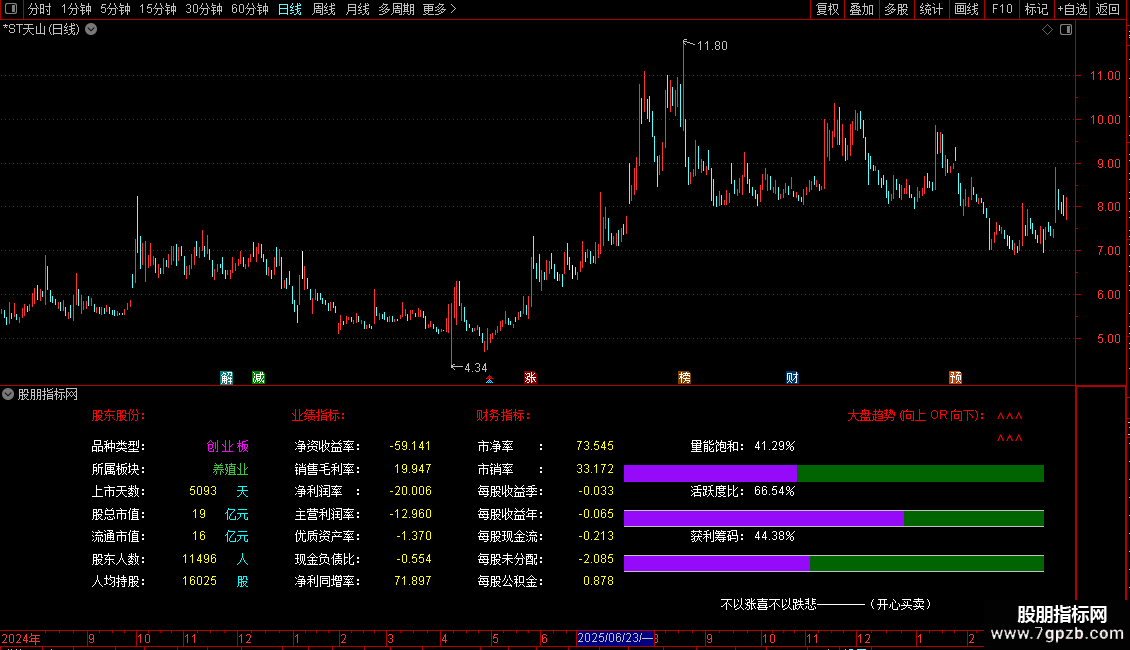The width and height of the screenshot is (1130, 650).
Task: Toggle the left sidebar panel icon
Action: coord(11,9)
